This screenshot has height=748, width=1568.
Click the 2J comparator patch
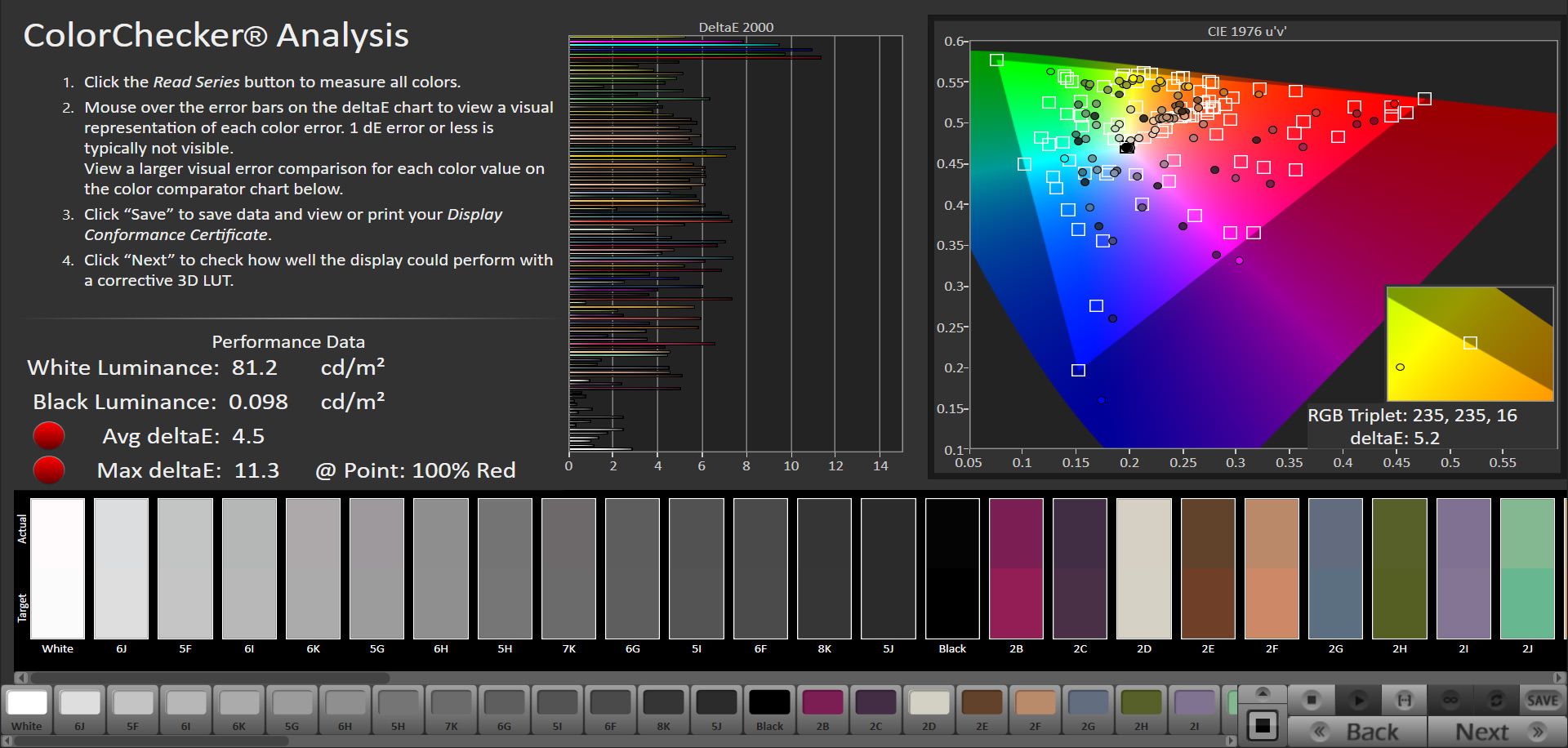[1527, 568]
